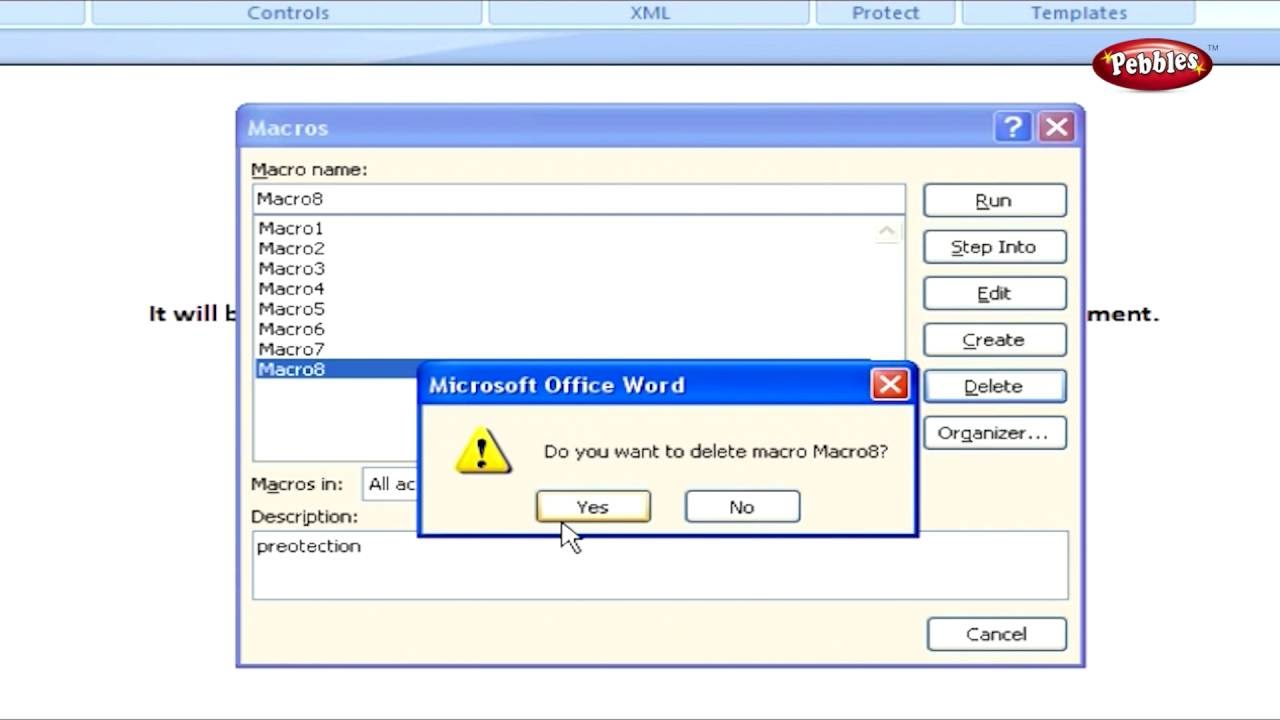This screenshot has width=1280, height=720.
Task: Click the Edit macro button
Action: point(994,294)
